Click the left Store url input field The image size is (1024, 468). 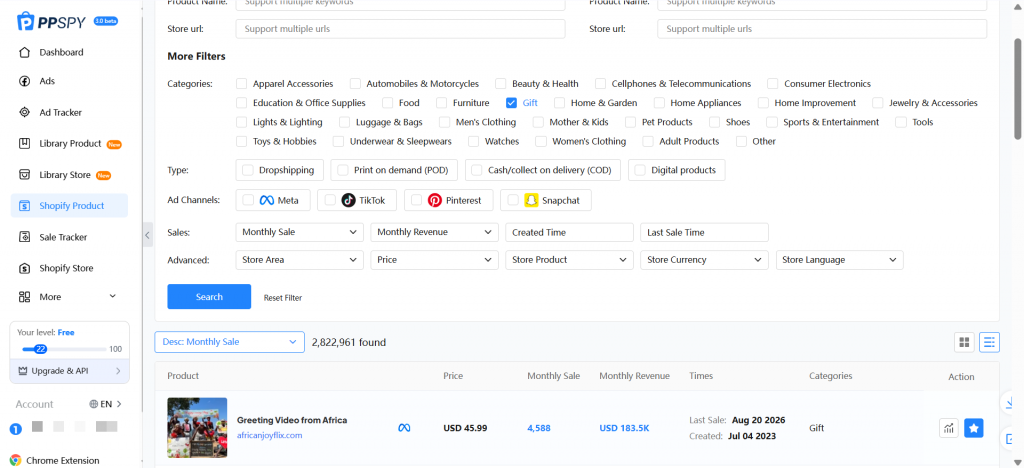400,29
